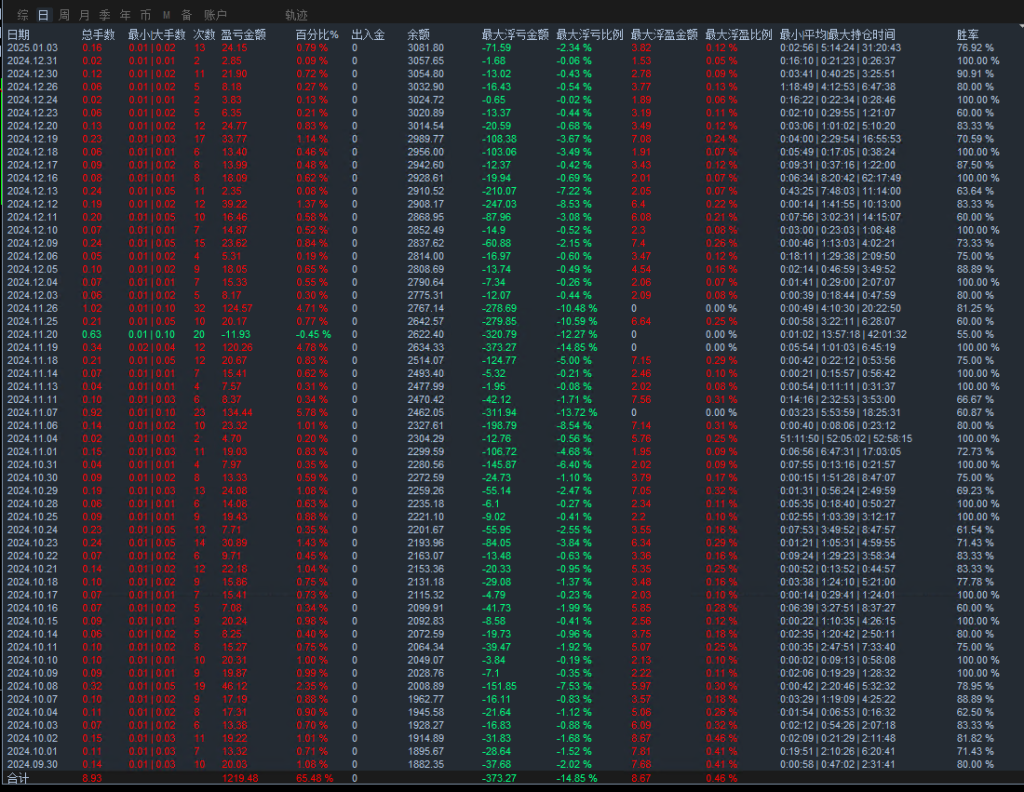Select the 币 (currency) tab
The height and width of the screenshot is (792, 1024).
[x=145, y=15]
